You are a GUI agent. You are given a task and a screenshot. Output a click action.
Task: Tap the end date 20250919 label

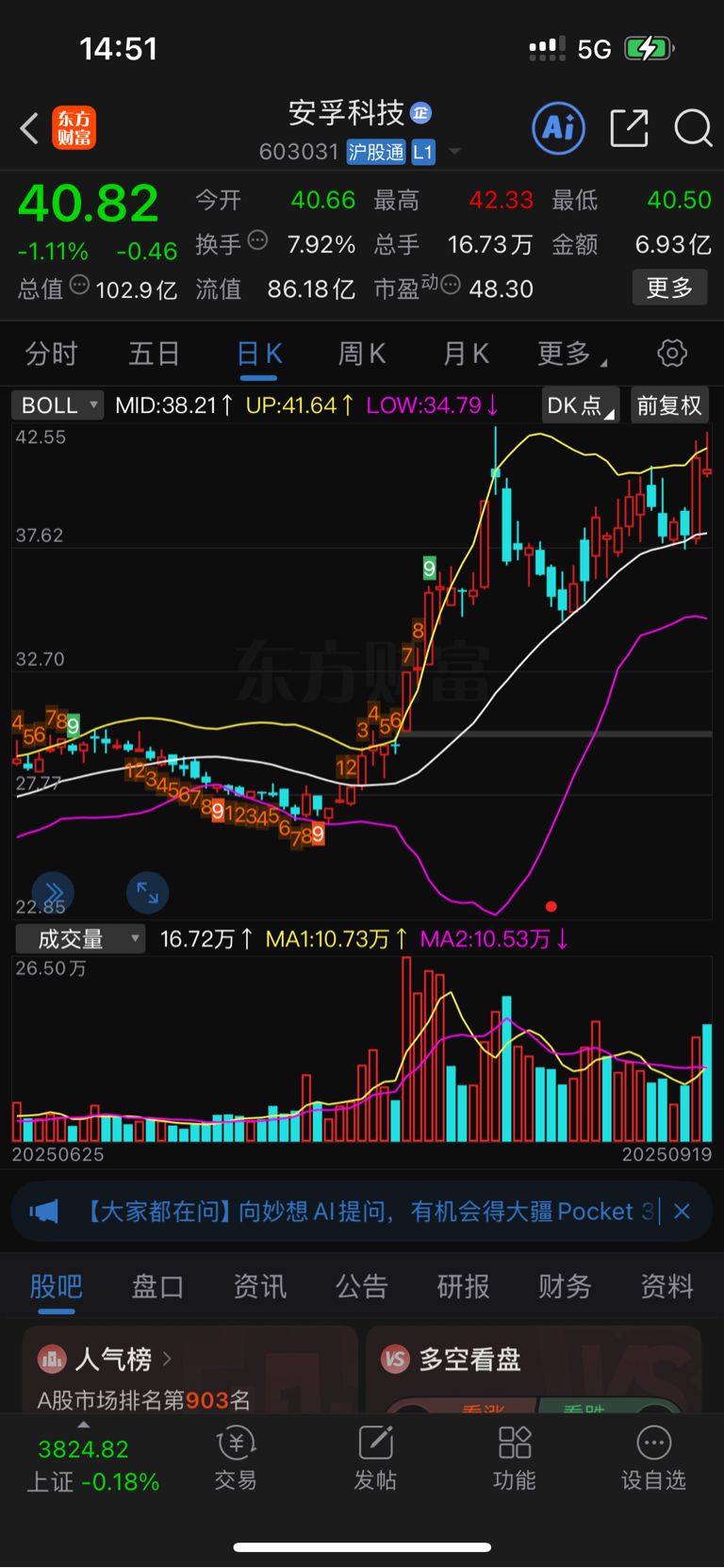666,1154
